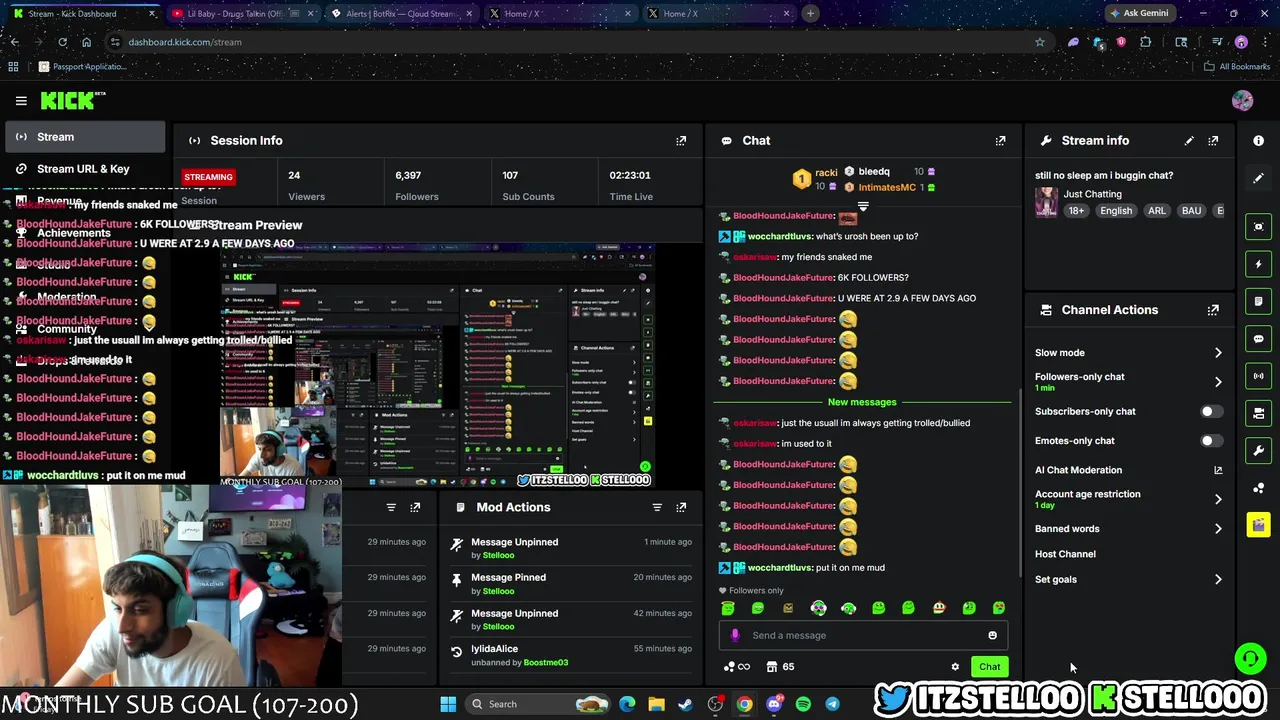The width and height of the screenshot is (1280, 720).
Task: Click the purple microphone icon in message box
Action: (735, 635)
